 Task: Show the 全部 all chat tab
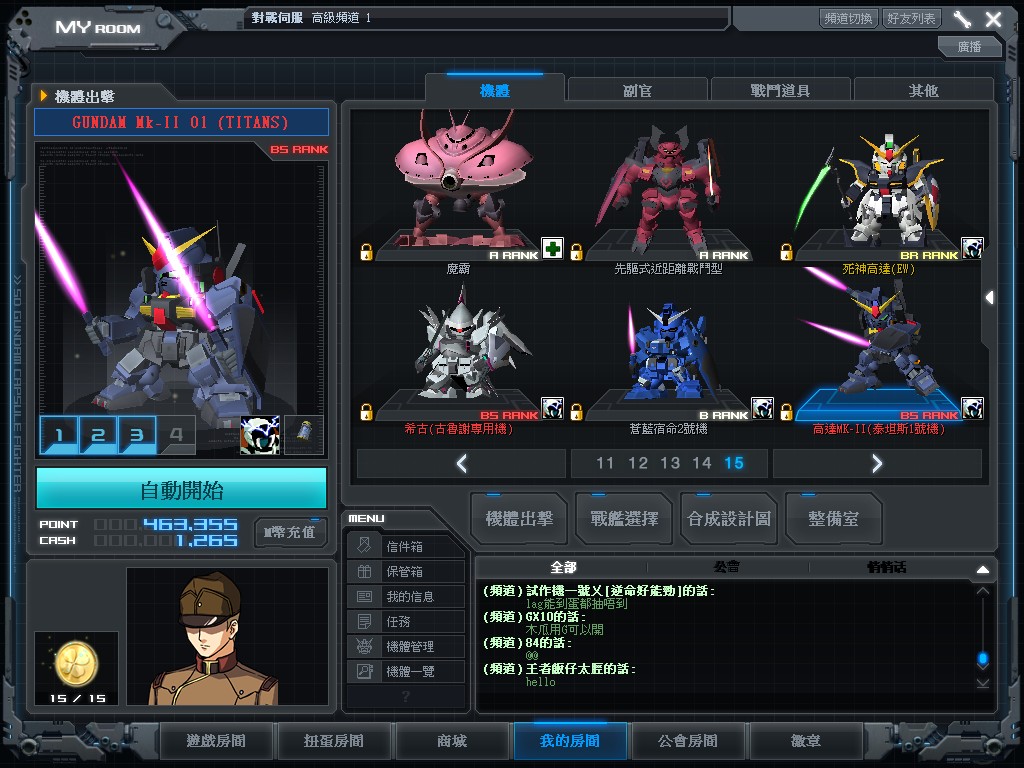[x=563, y=568]
